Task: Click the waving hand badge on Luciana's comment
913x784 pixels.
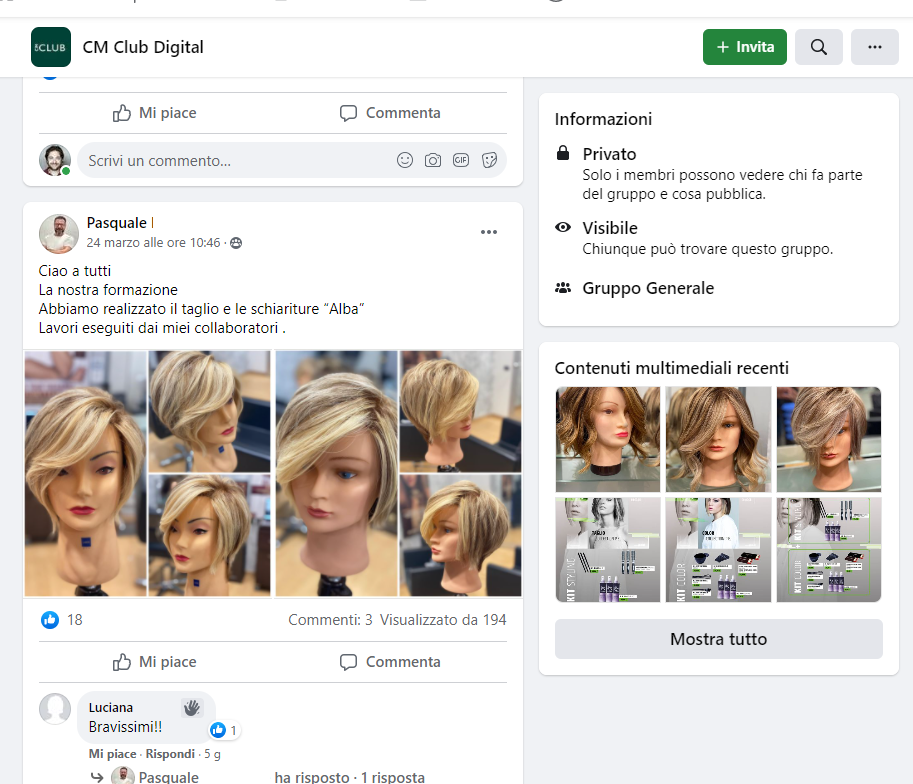Action: point(192,708)
